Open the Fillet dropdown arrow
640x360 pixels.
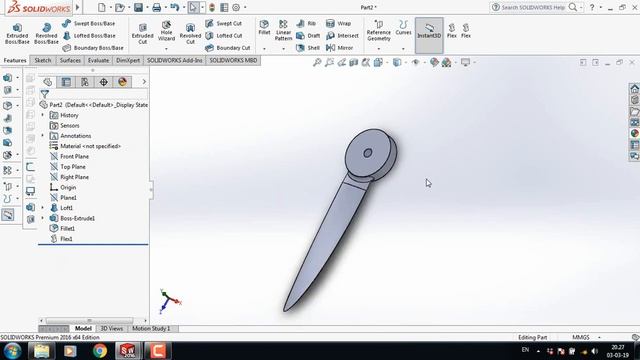(264, 49)
